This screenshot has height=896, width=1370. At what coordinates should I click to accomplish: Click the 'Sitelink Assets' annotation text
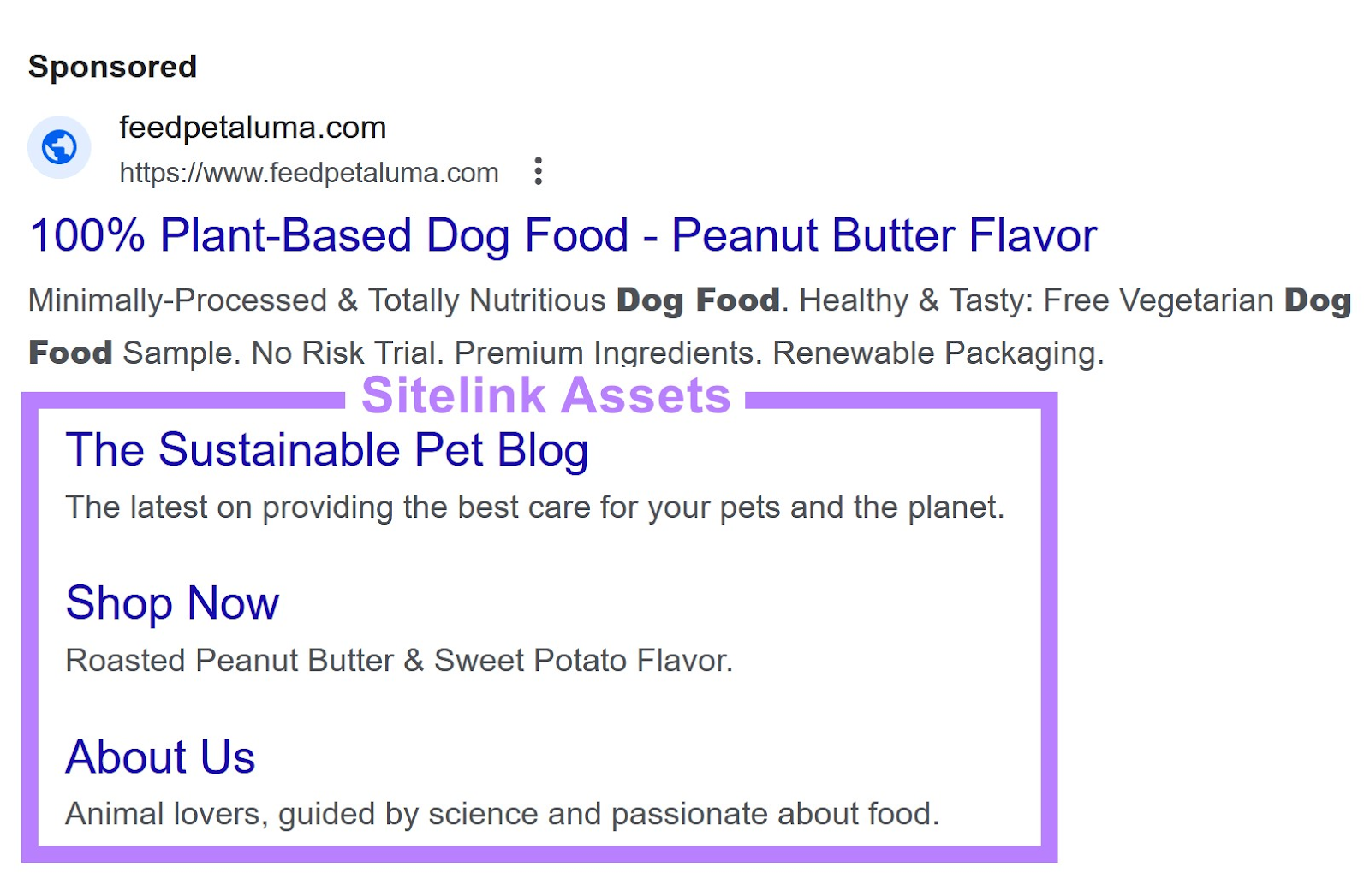click(x=545, y=395)
